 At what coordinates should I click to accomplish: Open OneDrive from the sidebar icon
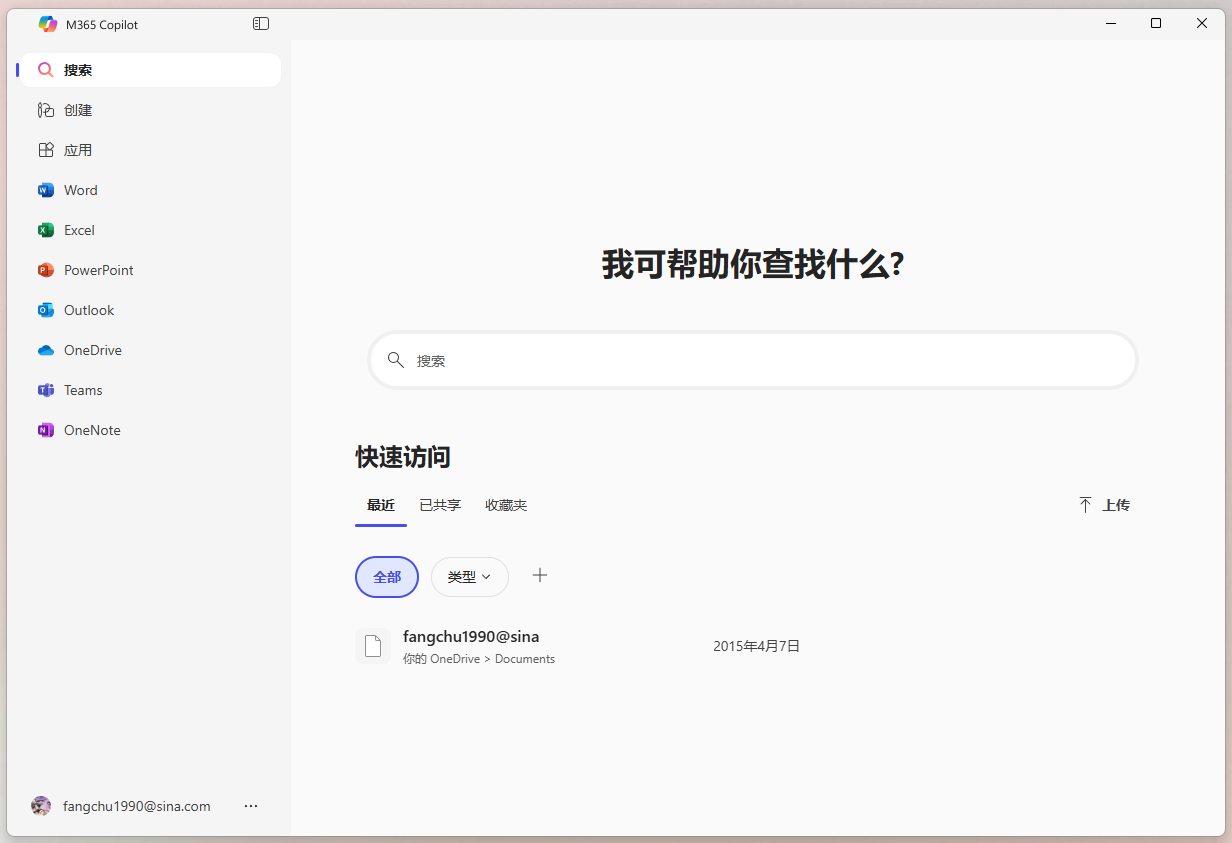pyautogui.click(x=46, y=350)
